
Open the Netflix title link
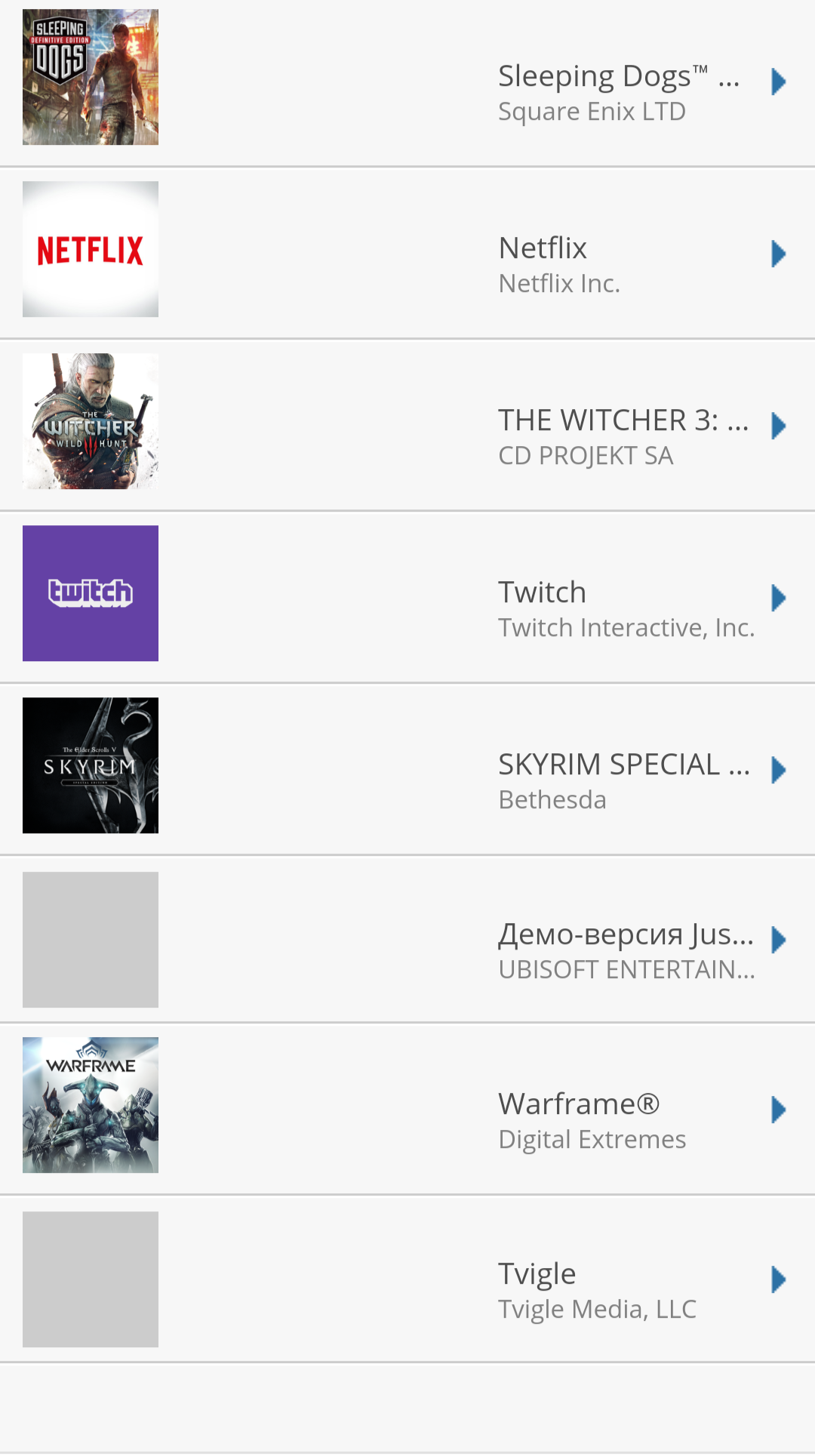tap(543, 248)
